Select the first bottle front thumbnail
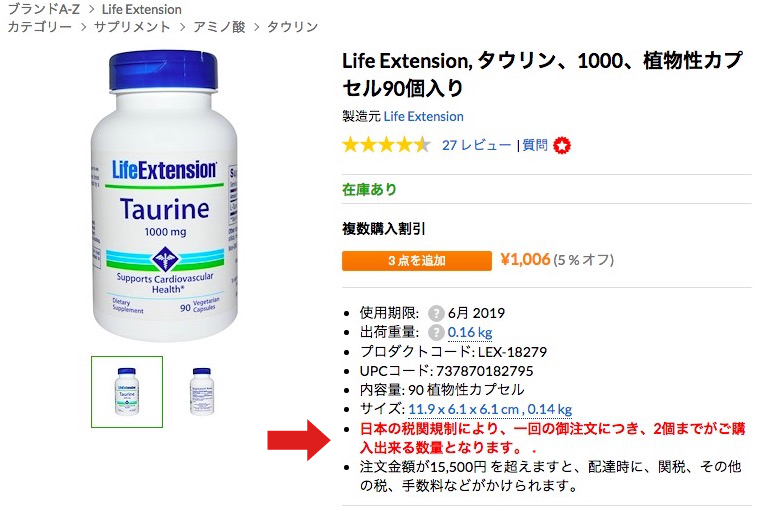The width and height of the screenshot is (760, 511). tap(127, 392)
